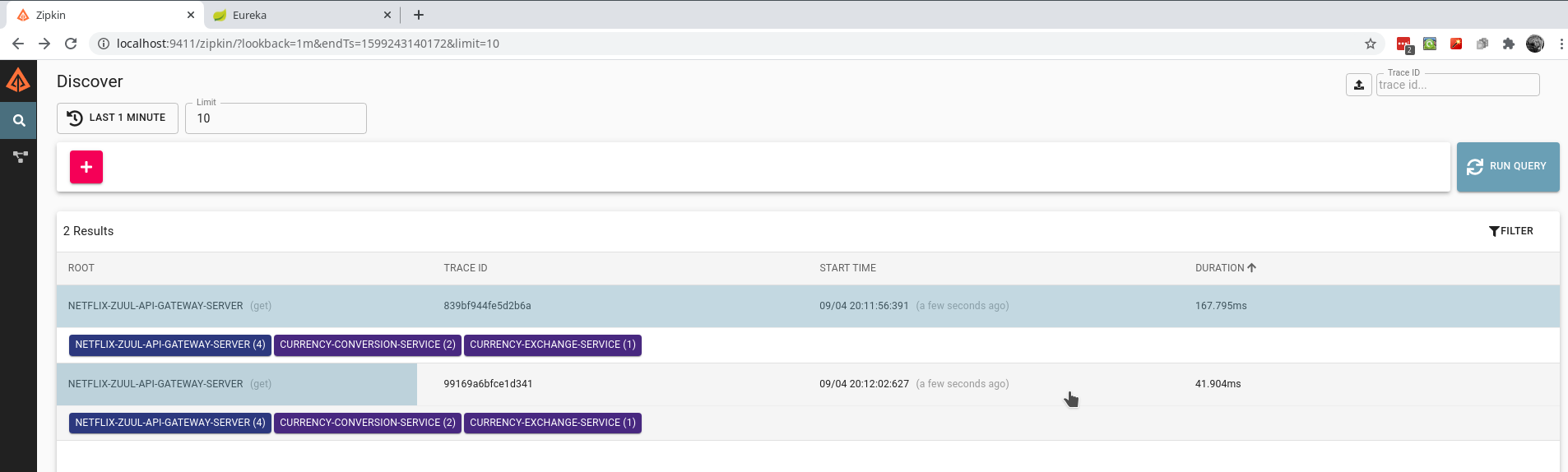
Task: Click start time 09/04 20:11:56:391
Action: (x=864, y=306)
